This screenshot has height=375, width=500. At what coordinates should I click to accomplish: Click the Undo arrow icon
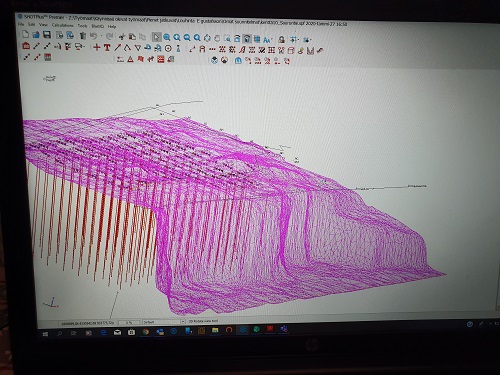pyautogui.click(x=94, y=36)
